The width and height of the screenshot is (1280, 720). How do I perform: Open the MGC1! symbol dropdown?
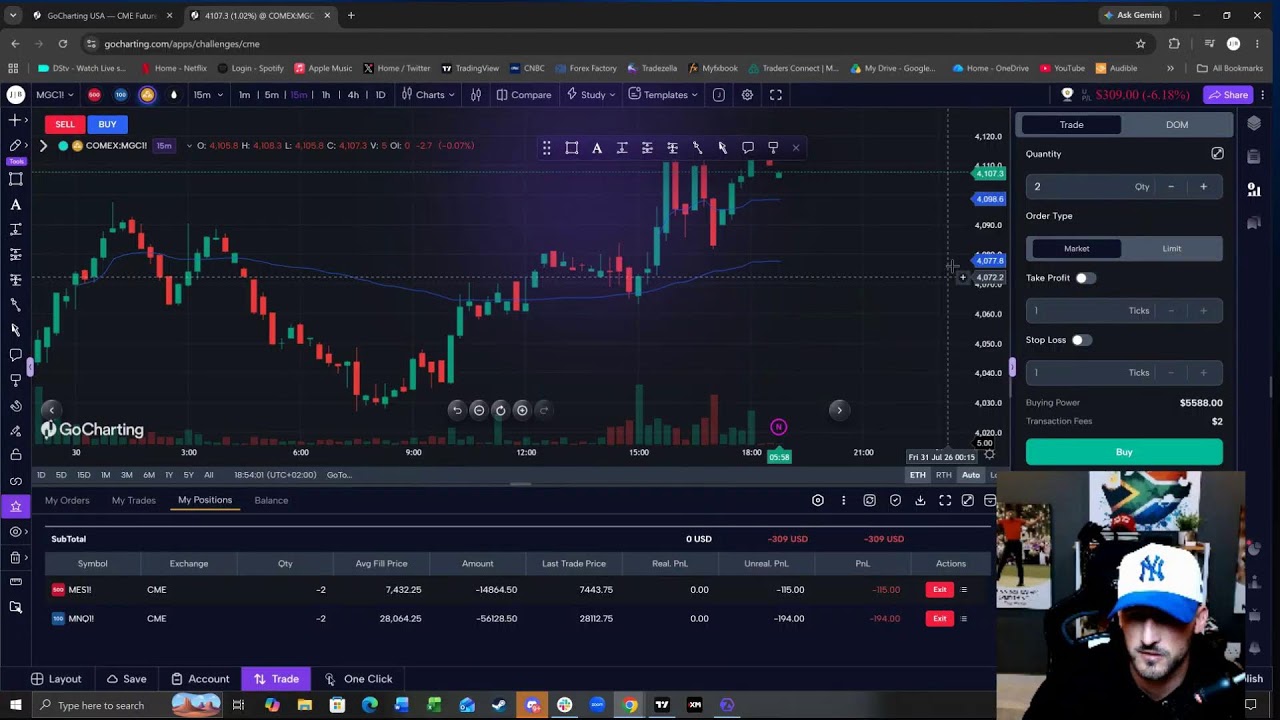point(55,95)
